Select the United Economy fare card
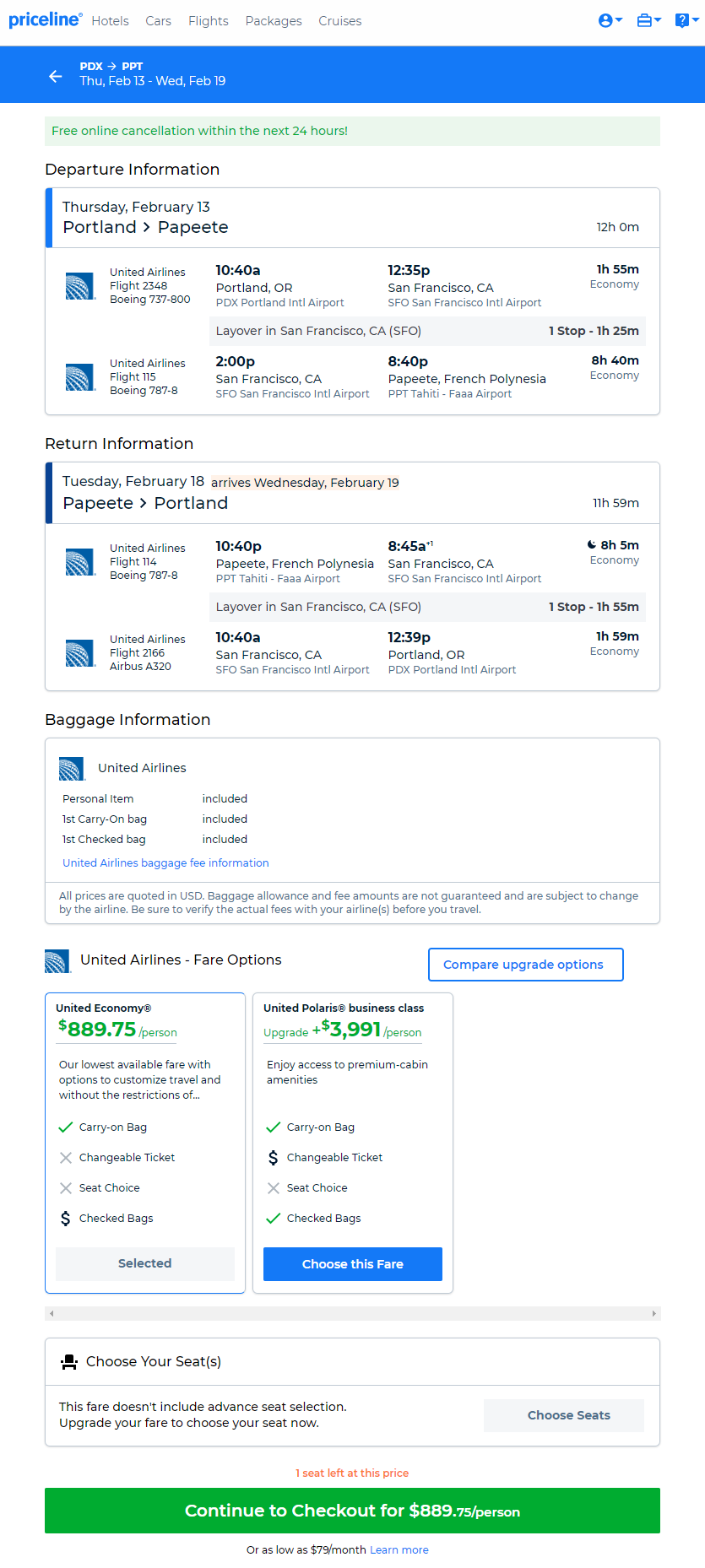Screen dimensions: 705x1568 [x=145, y=1143]
